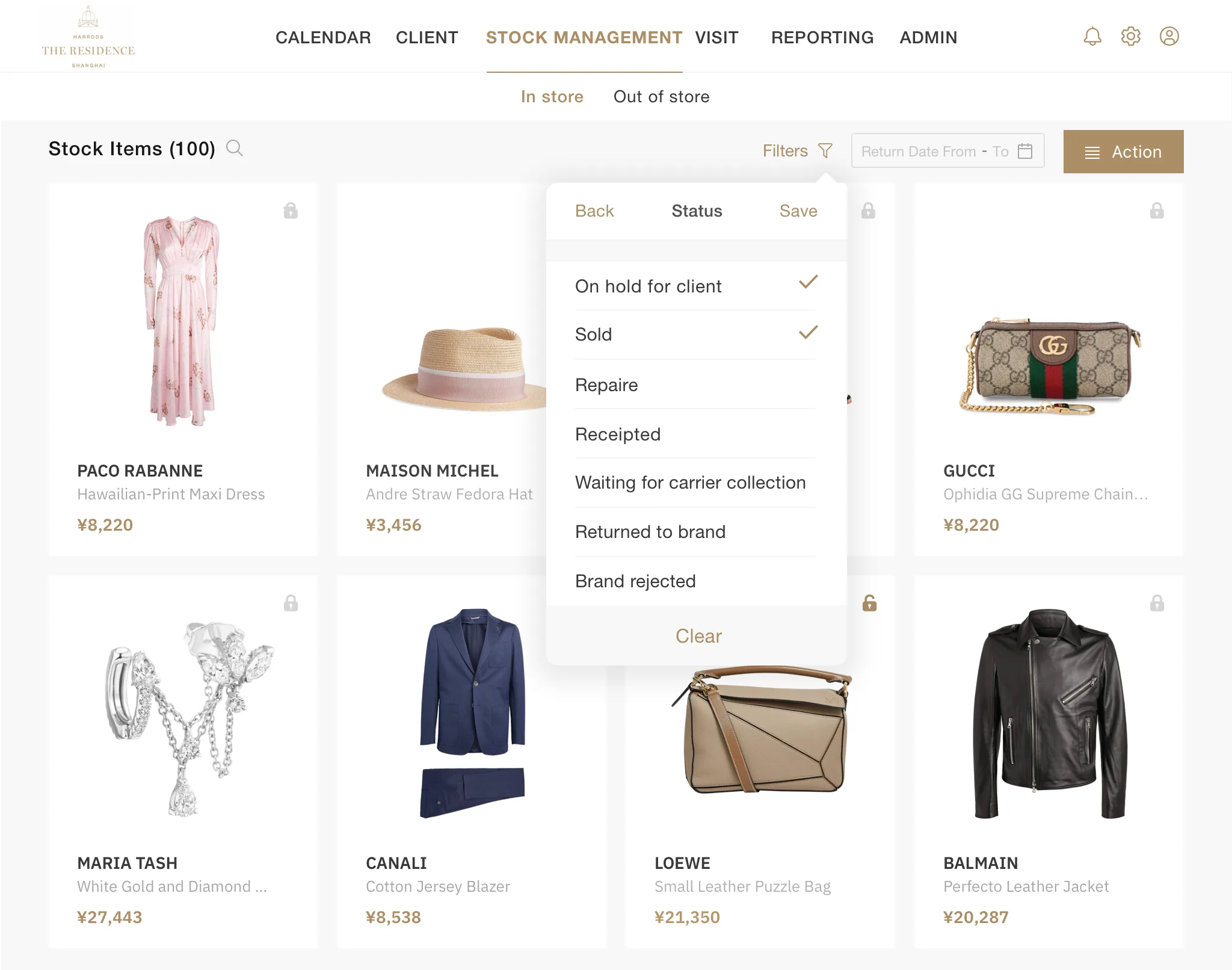Image resolution: width=1232 pixels, height=970 pixels.
Task: Open the Maria Tash diamond earring image
Action: pos(189,719)
